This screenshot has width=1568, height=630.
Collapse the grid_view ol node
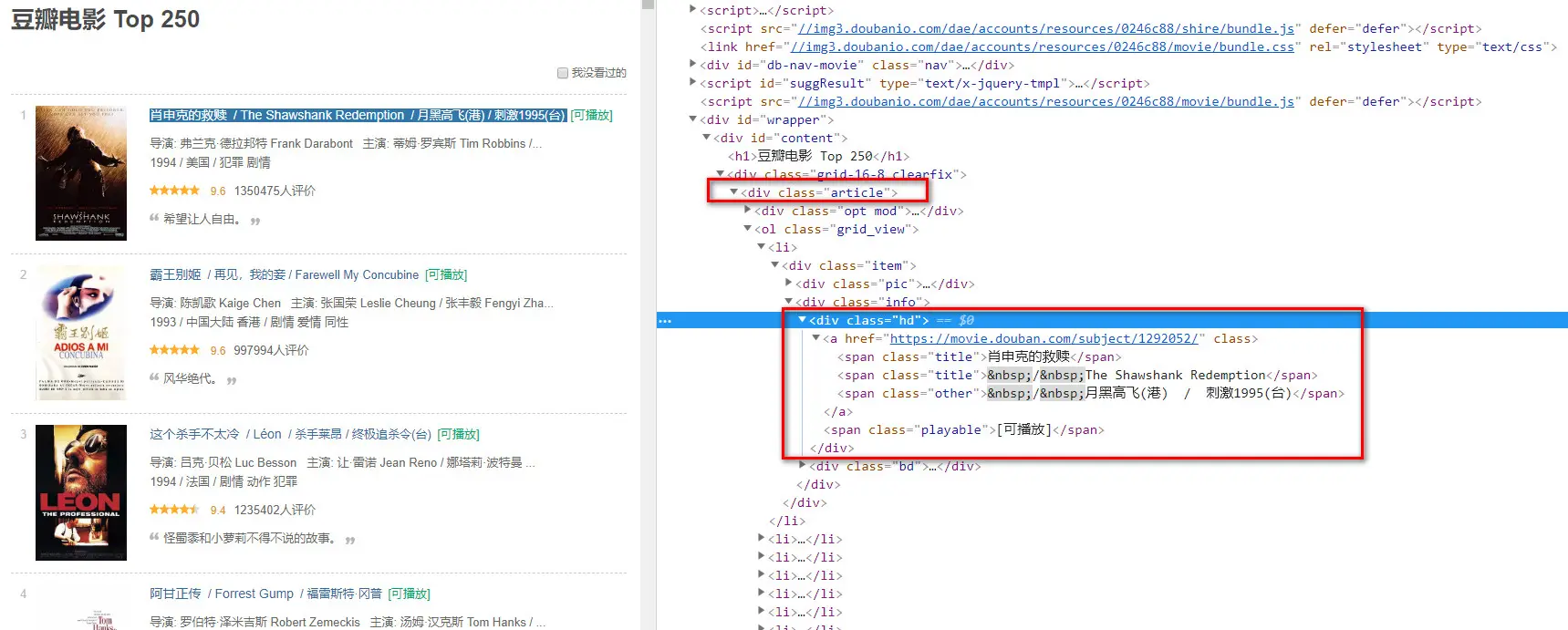point(747,229)
